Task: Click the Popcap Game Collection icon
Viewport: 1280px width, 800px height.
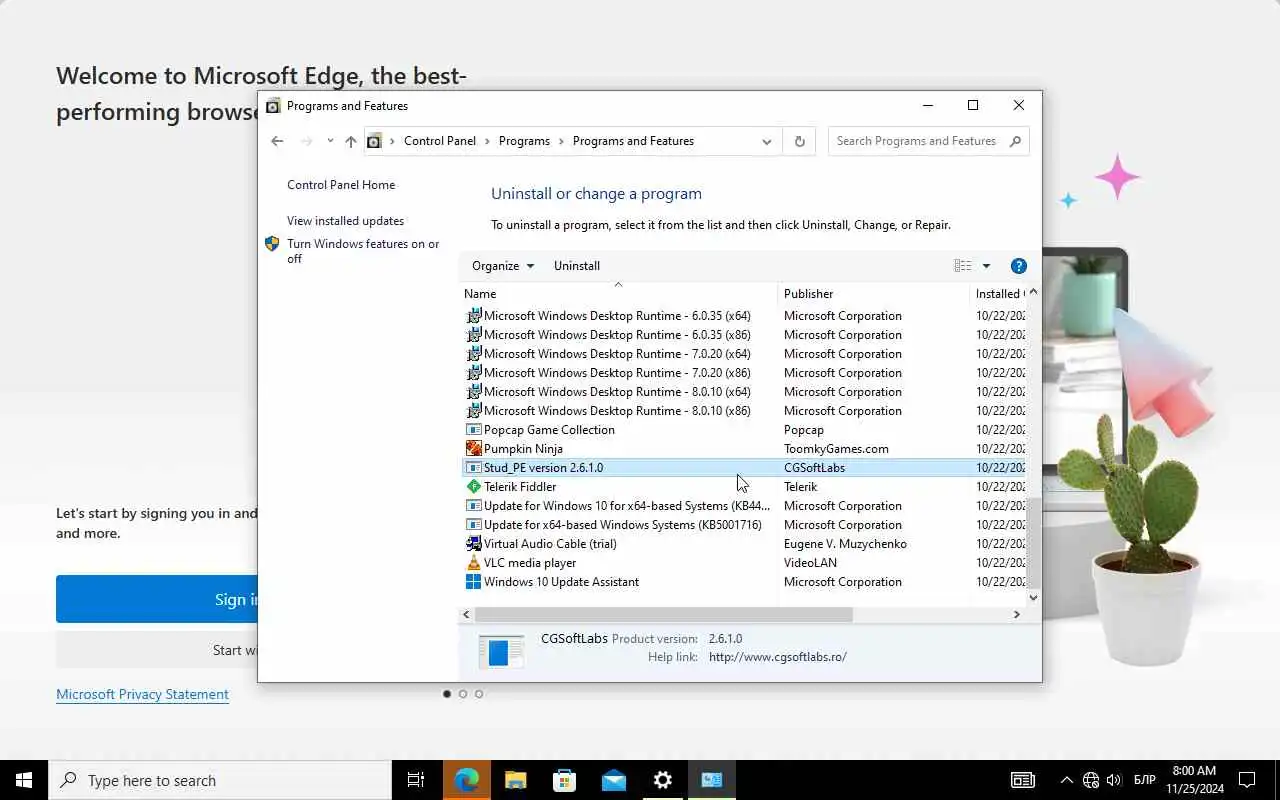Action: pyautogui.click(x=474, y=430)
